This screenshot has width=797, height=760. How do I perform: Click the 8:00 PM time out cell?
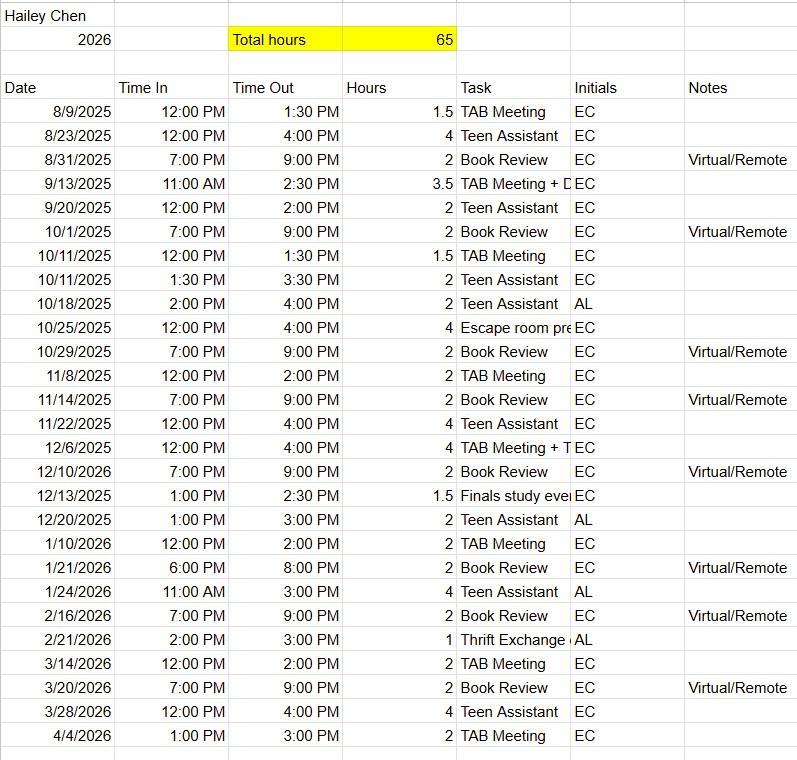coord(285,568)
